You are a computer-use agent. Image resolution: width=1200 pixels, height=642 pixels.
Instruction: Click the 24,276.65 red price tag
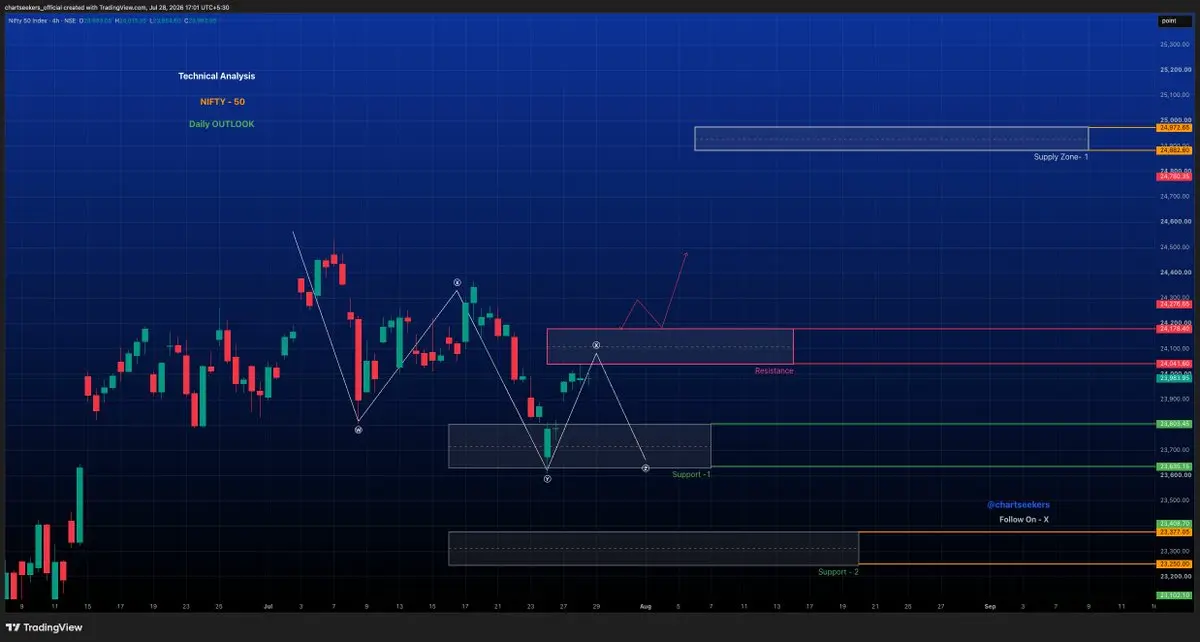pyautogui.click(x=1174, y=303)
